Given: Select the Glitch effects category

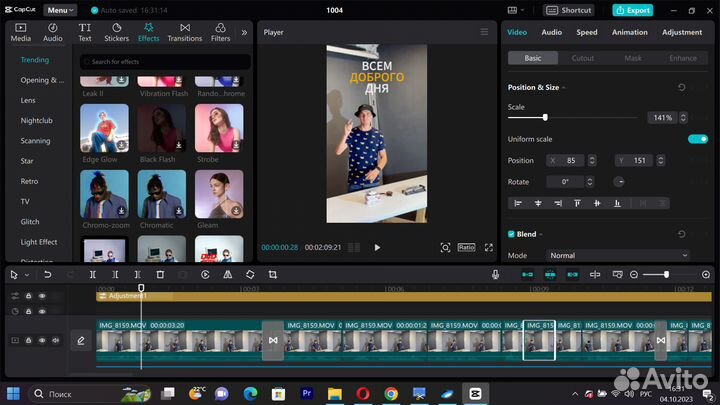Looking at the screenshot, I should pos(30,221).
